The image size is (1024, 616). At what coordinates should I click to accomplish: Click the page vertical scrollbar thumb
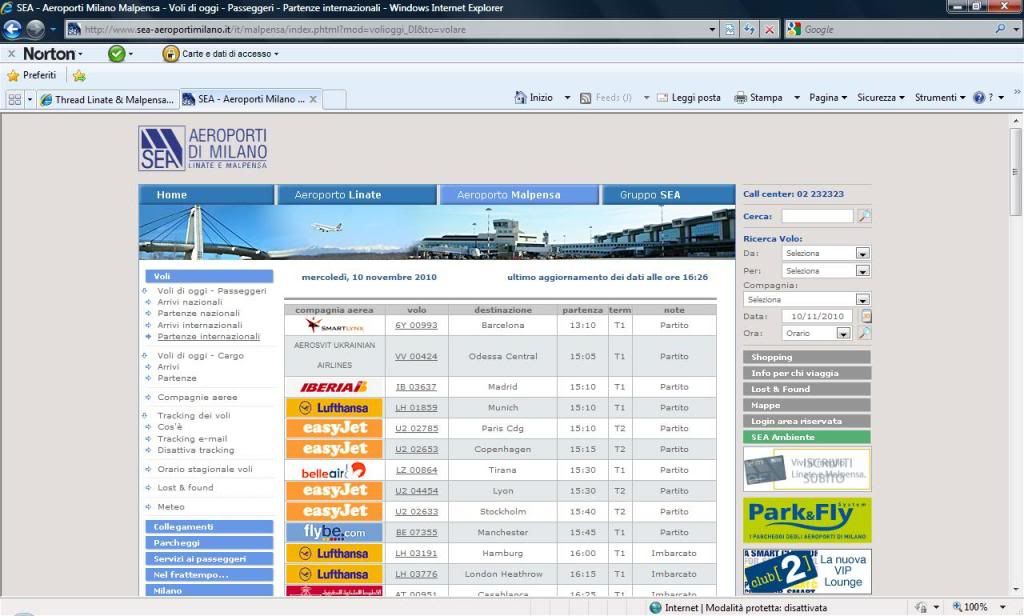[1016, 172]
